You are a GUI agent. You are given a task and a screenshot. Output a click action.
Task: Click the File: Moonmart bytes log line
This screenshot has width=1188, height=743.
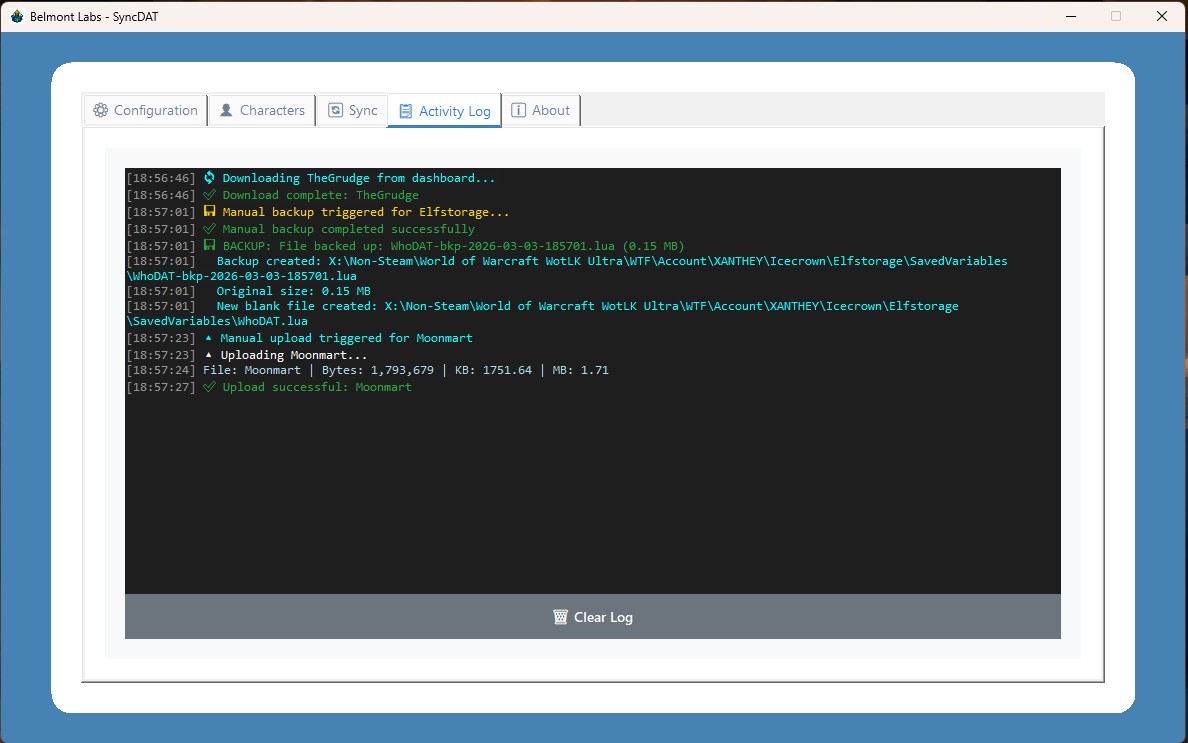[x=405, y=370]
